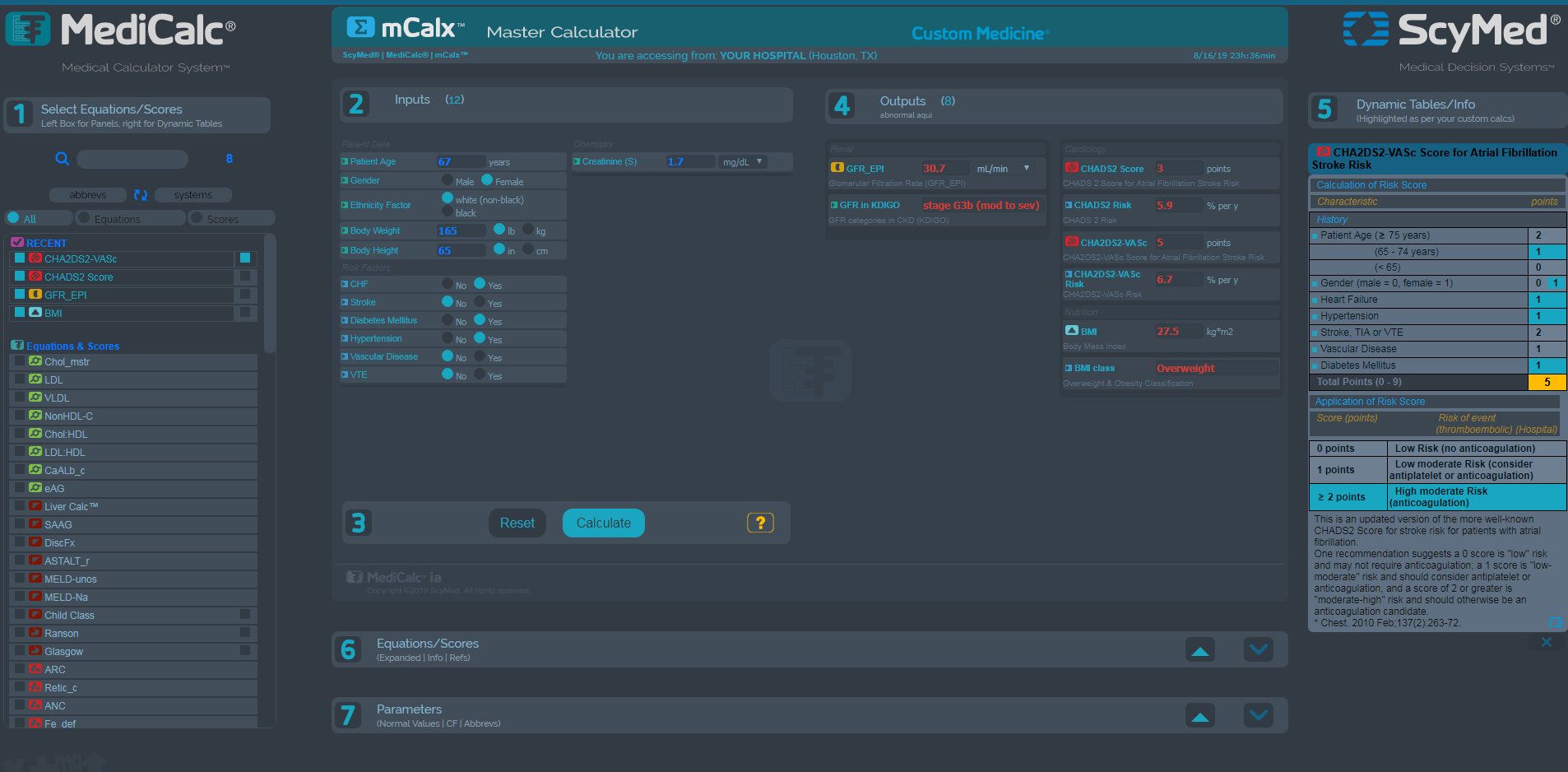Click the Reset button

517,523
